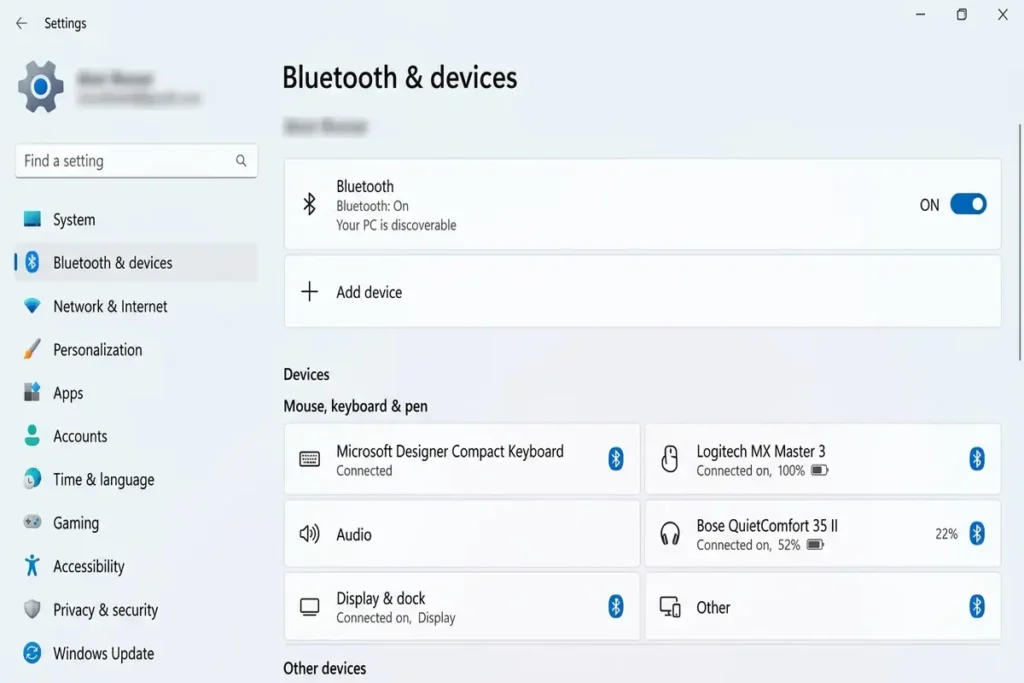Click the System monitor icon in sidebar
Screen dimensions: 1024x683
pos(32,219)
